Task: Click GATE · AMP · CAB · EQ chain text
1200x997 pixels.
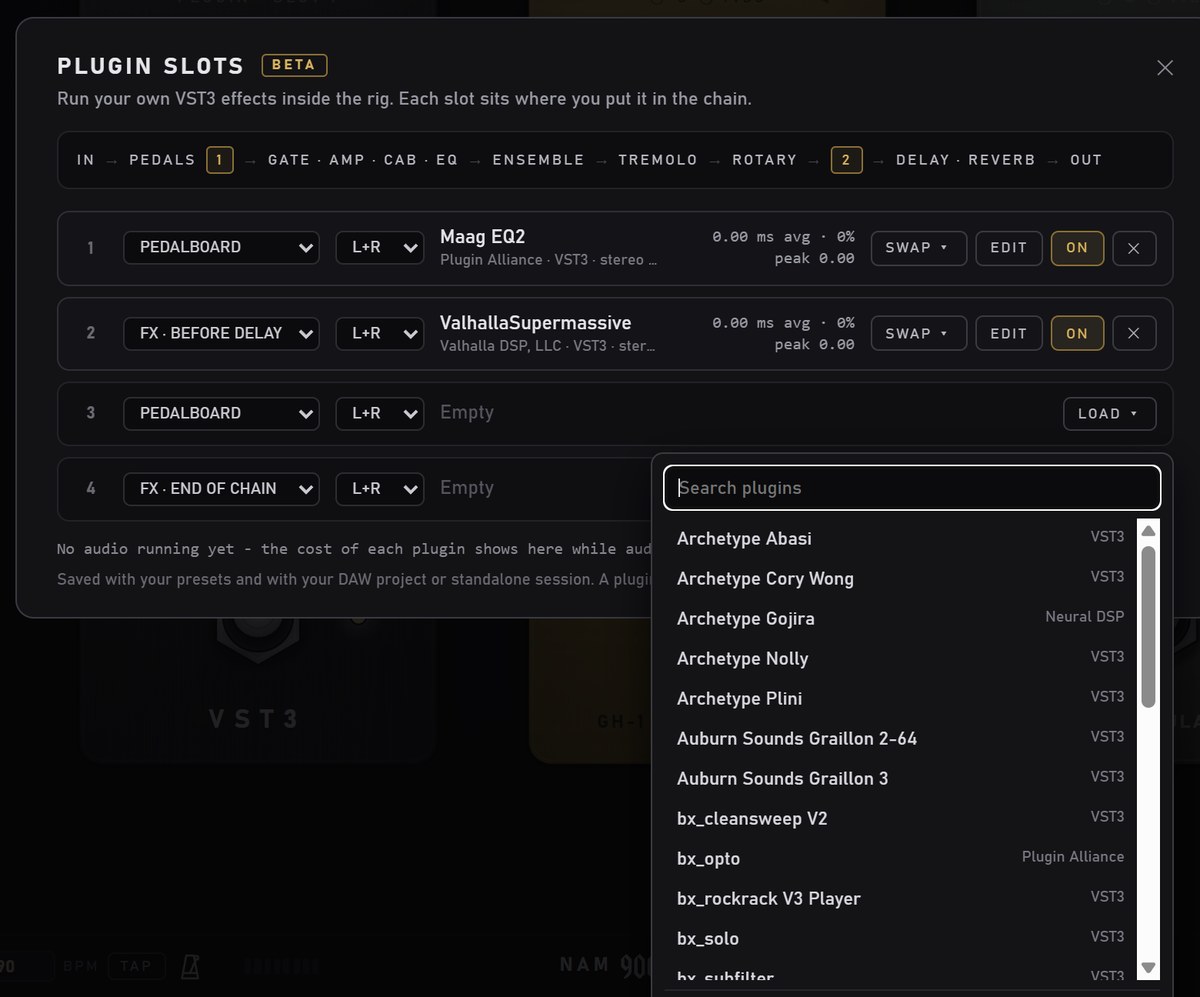Action: [x=362, y=160]
